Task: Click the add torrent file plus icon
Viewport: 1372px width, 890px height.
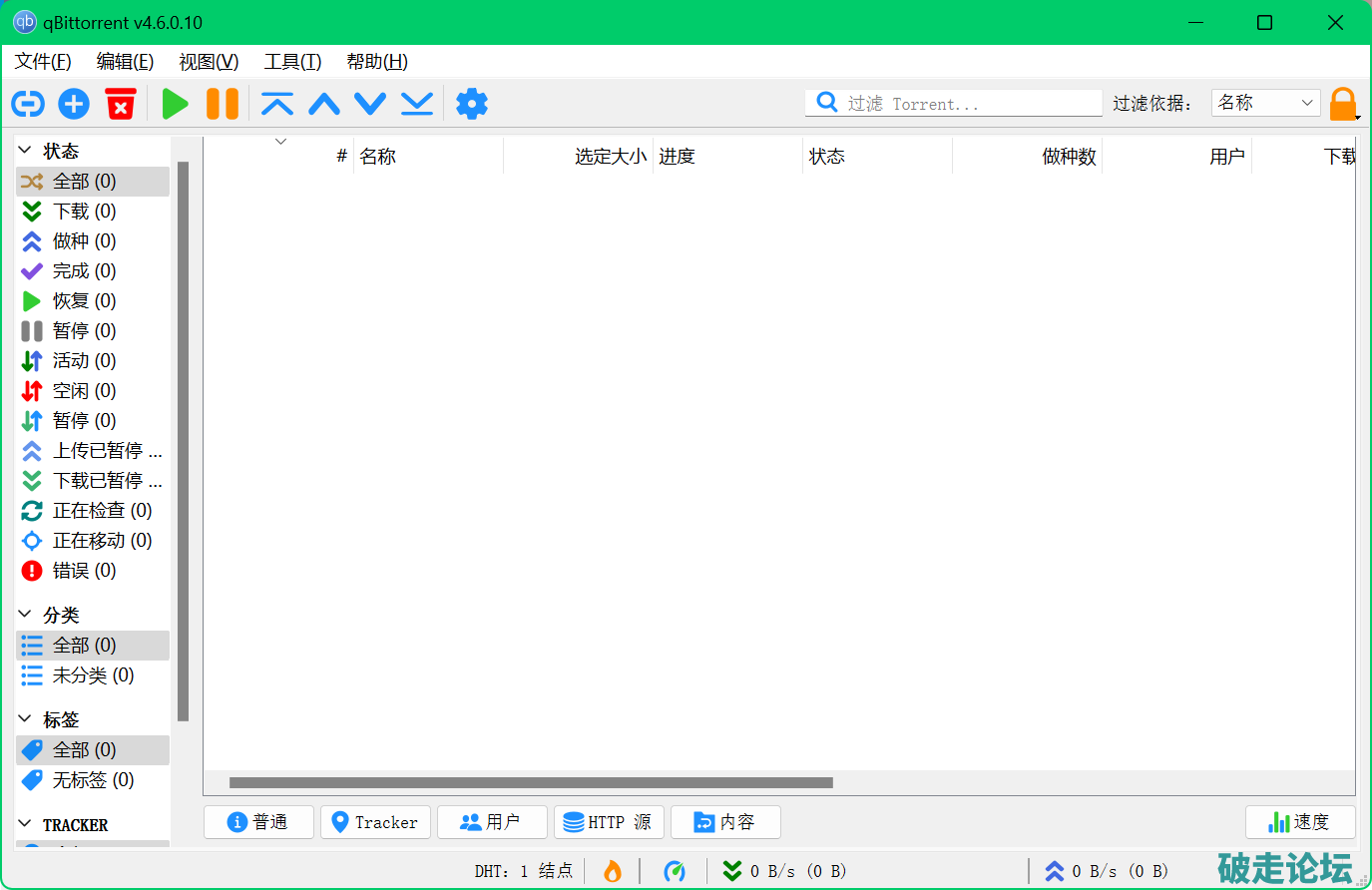Action: click(x=74, y=104)
